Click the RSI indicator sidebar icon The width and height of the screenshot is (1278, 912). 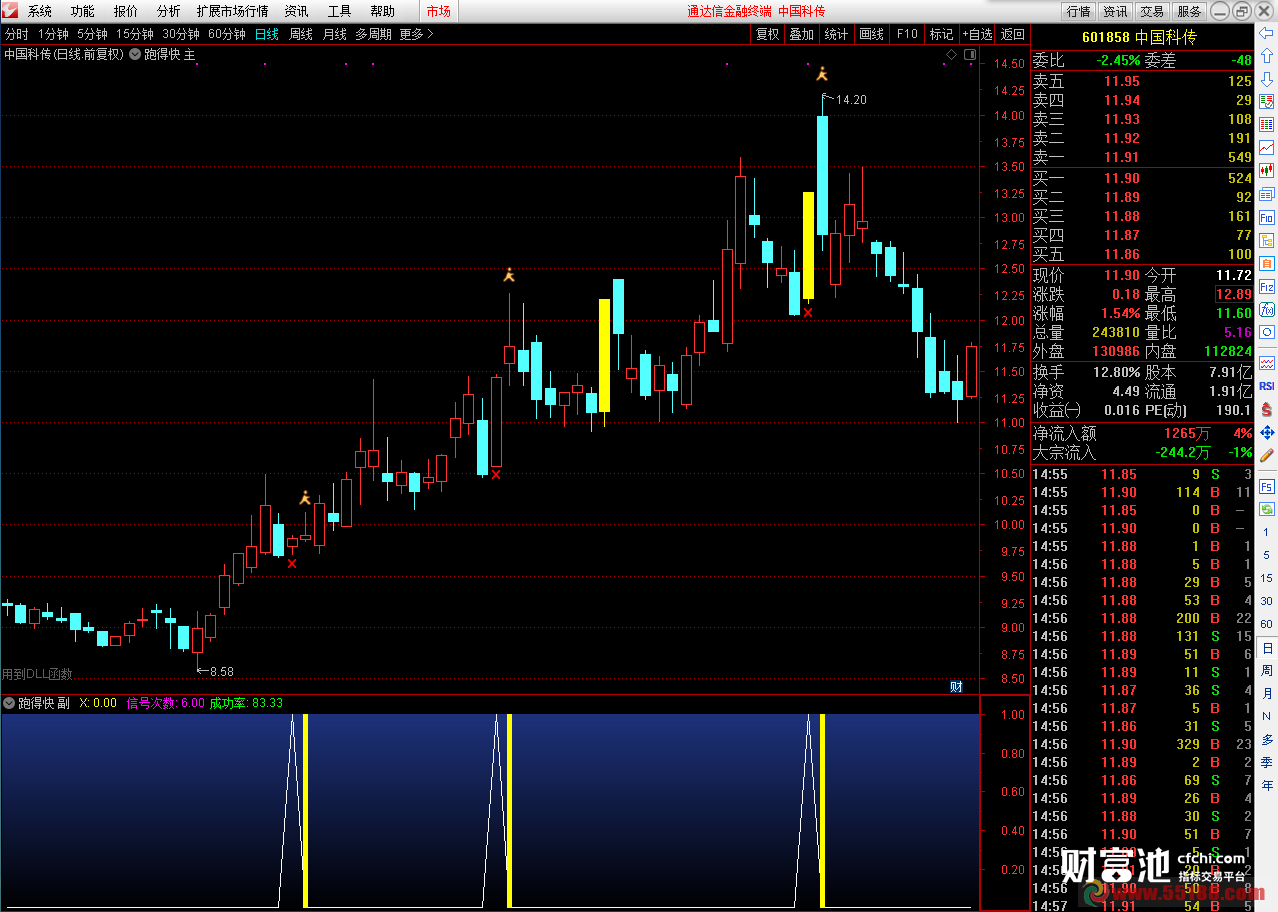point(1267,386)
